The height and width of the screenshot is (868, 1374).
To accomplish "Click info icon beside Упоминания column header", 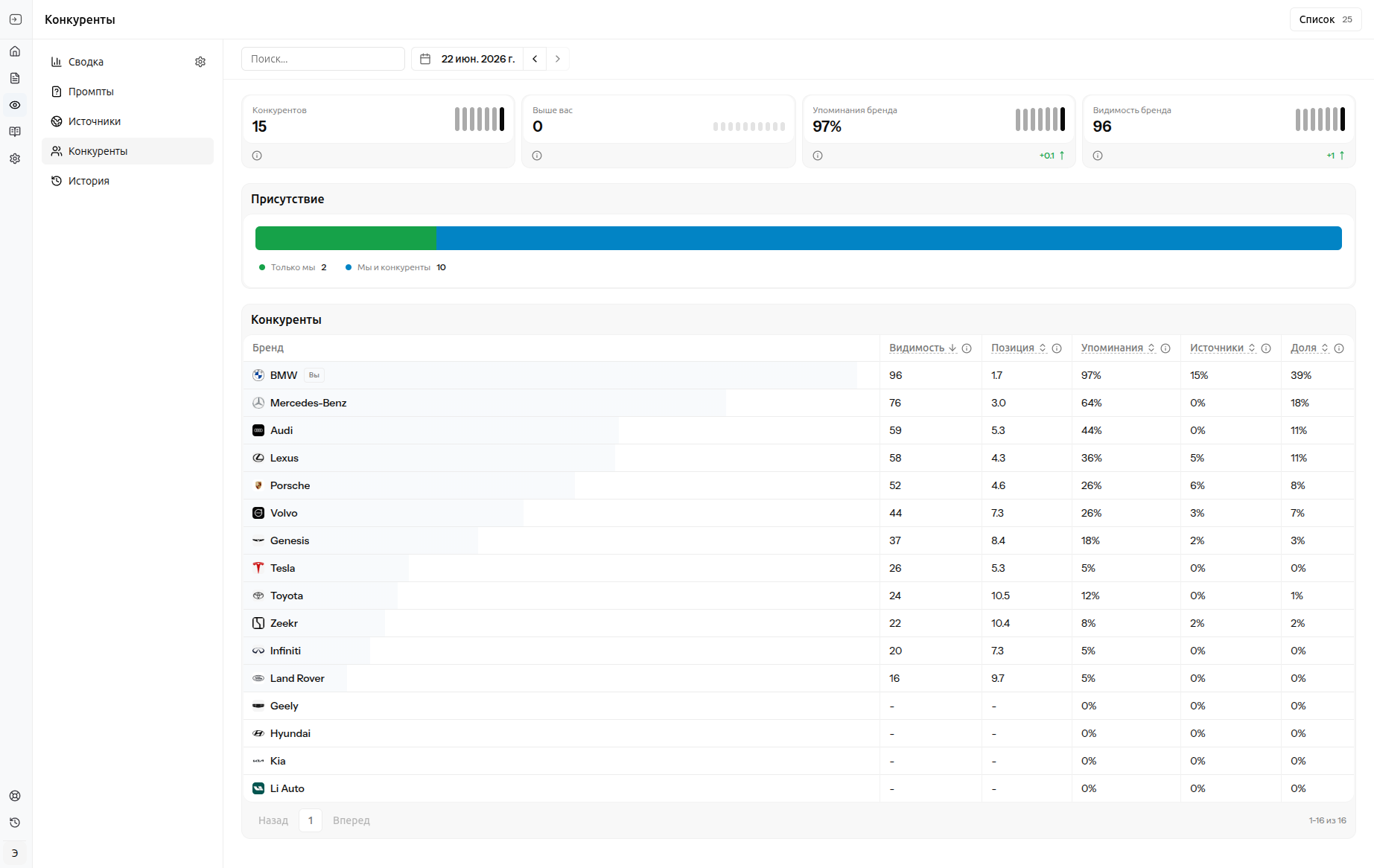I will coord(1165,348).
